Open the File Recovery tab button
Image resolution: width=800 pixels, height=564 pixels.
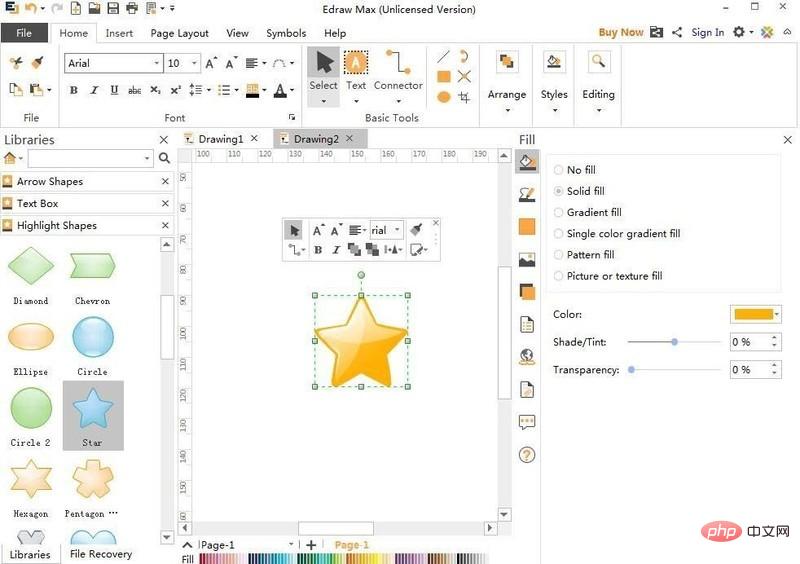click(101, 554)
